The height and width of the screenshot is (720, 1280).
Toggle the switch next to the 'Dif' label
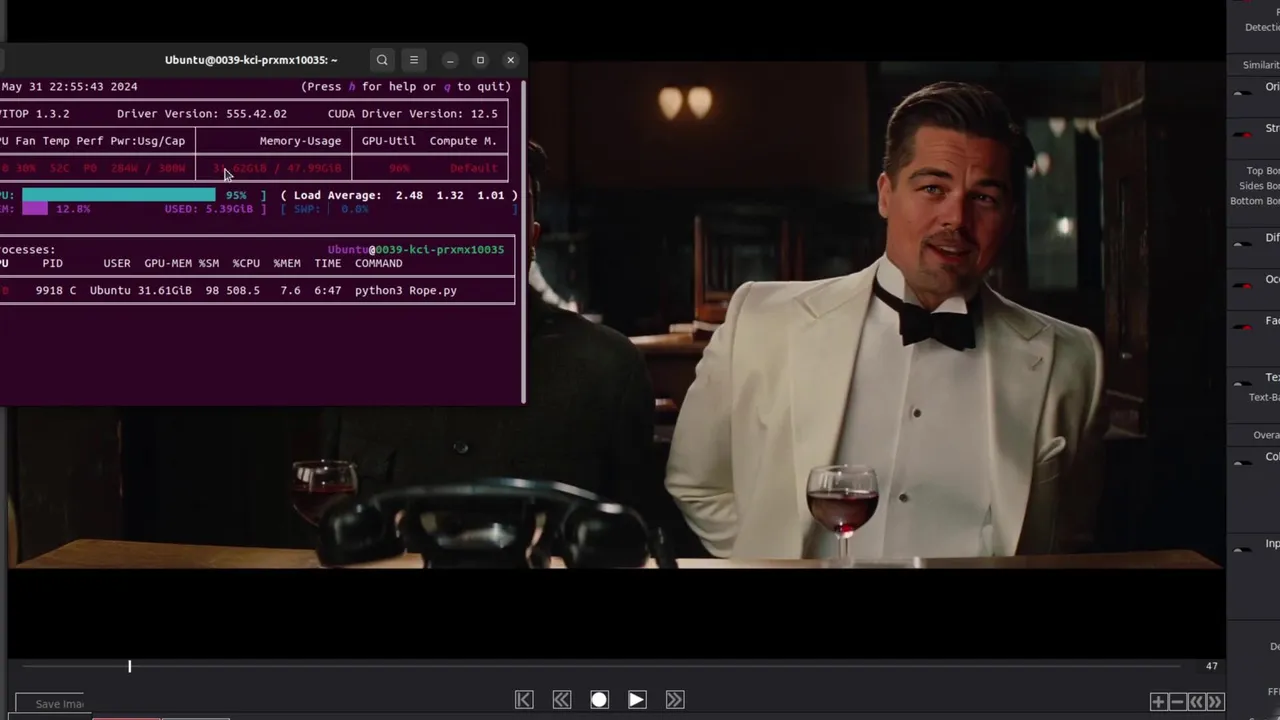[1243, 244]
